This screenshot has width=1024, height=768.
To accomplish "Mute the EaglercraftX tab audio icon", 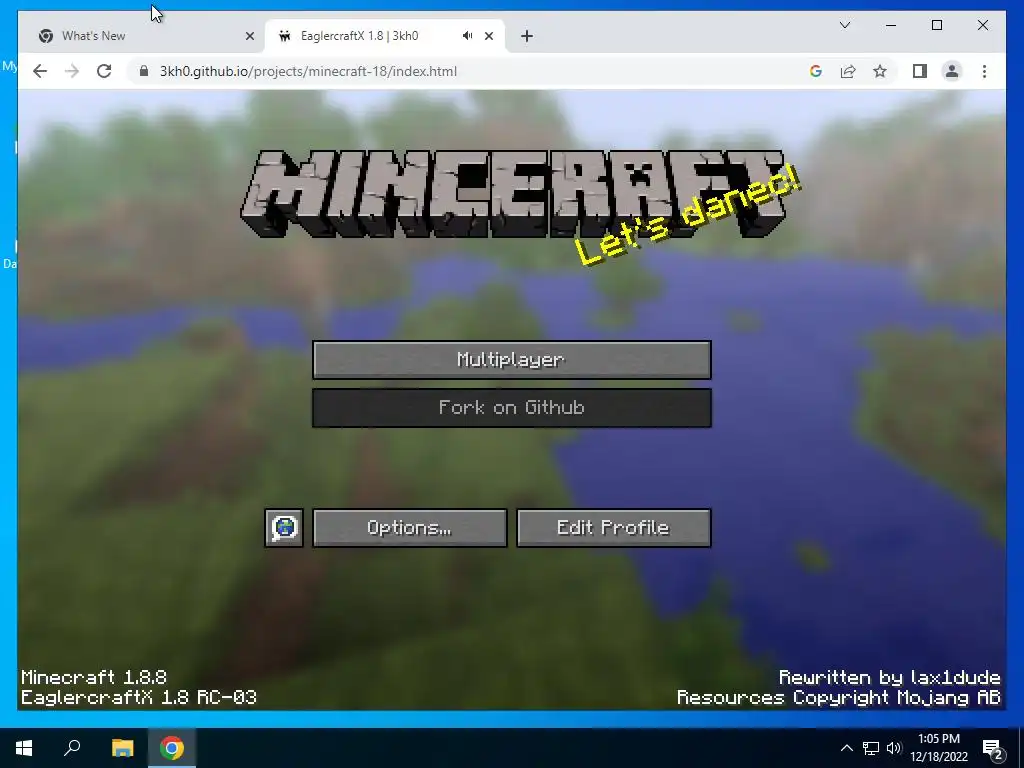I will (467, 36).
